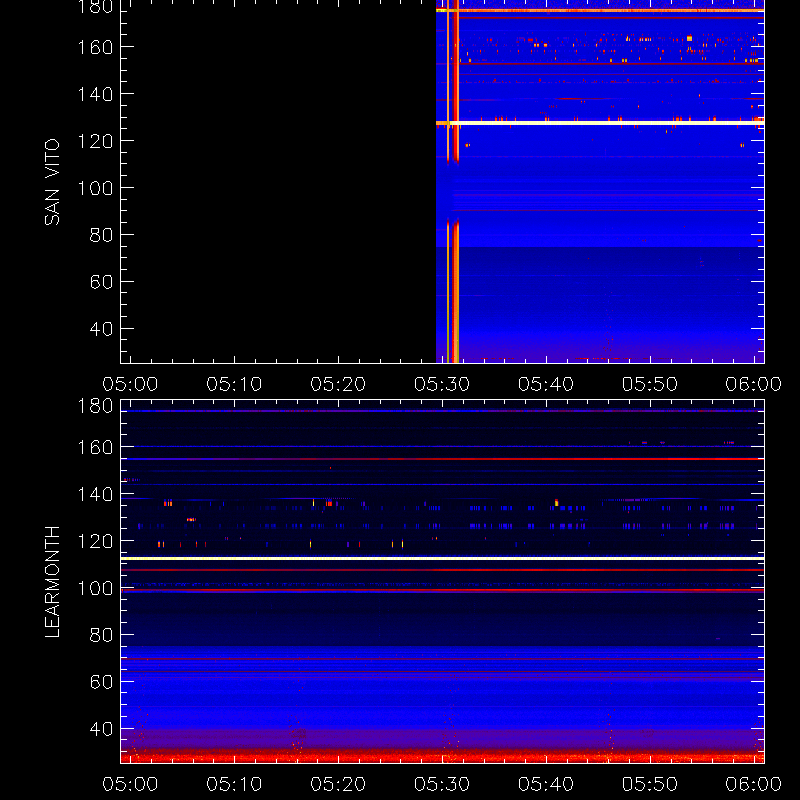The height and width of the screenshot is (800, 800).
Task: Click 06:00 time label under SAN VITO plot
Action: point(754,384)
